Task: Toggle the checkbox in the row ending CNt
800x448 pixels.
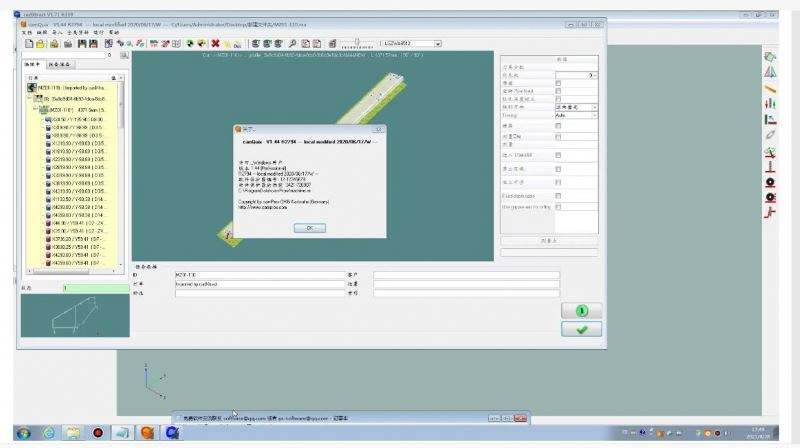Action: point(558,137)
